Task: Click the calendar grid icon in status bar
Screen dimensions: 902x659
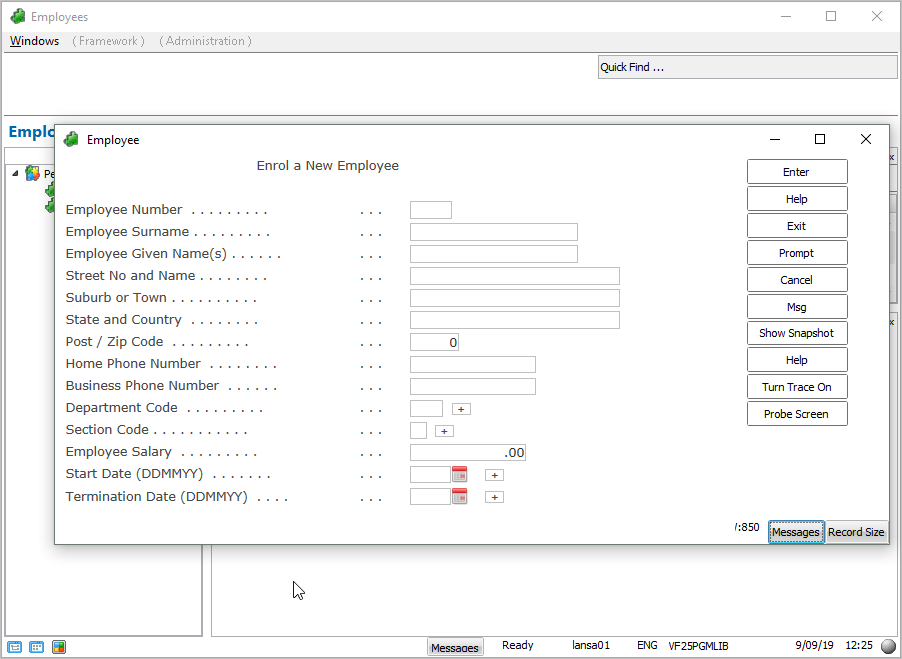Action: pos(36,647)
